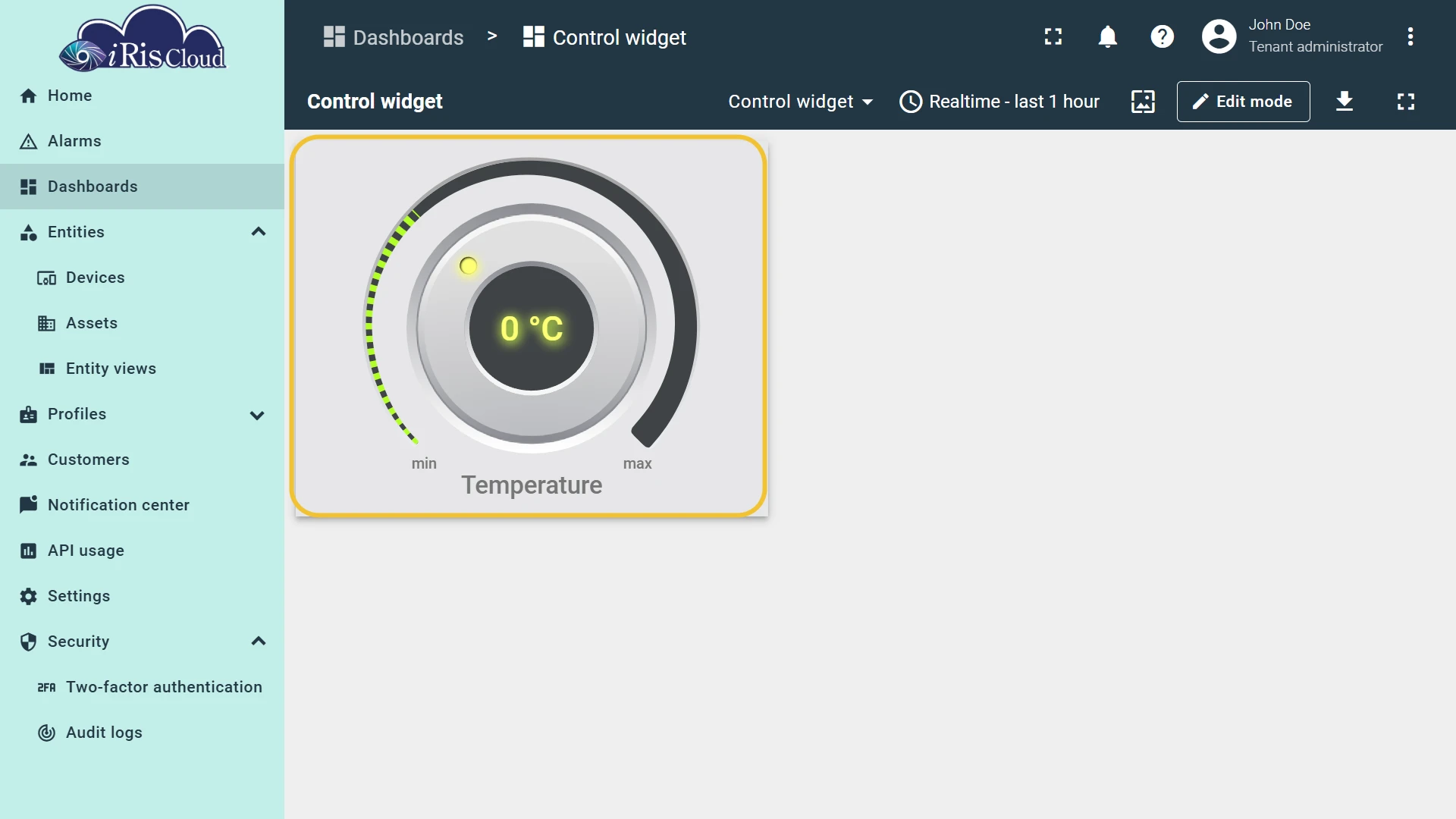Click the Settings gear icon

pos(28,596)
